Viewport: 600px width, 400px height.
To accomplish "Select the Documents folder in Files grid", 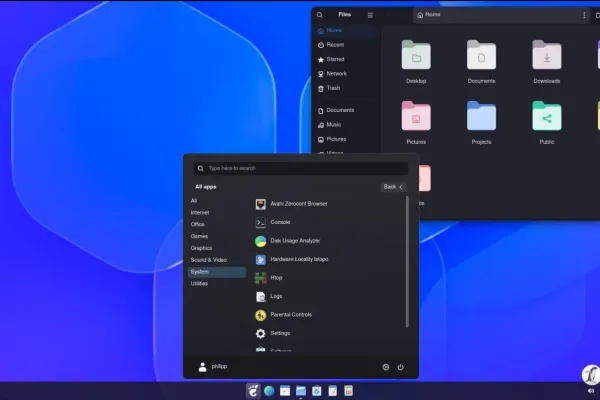I will click(x=481, y=62).
